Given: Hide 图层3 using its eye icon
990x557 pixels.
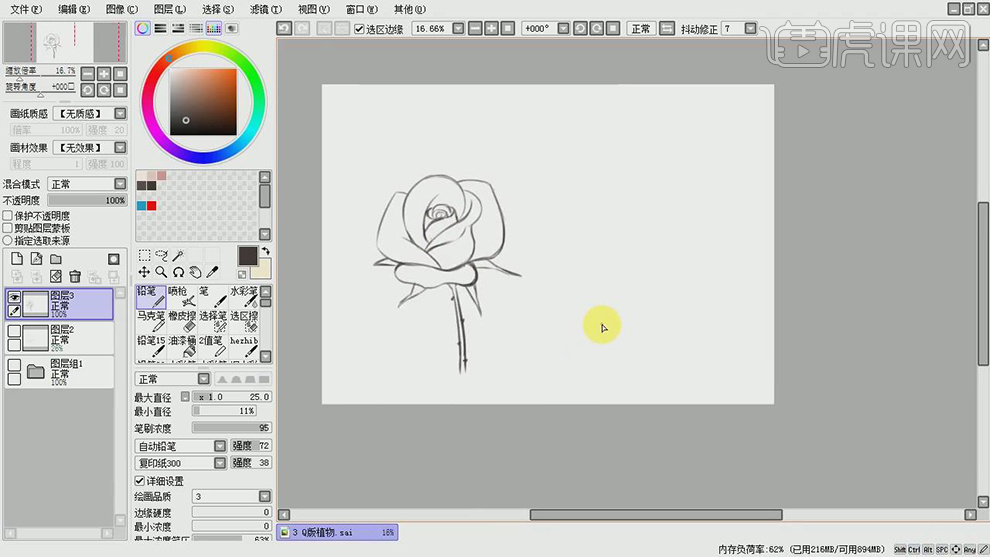Looking at the screenshot, I should (15, 297).
